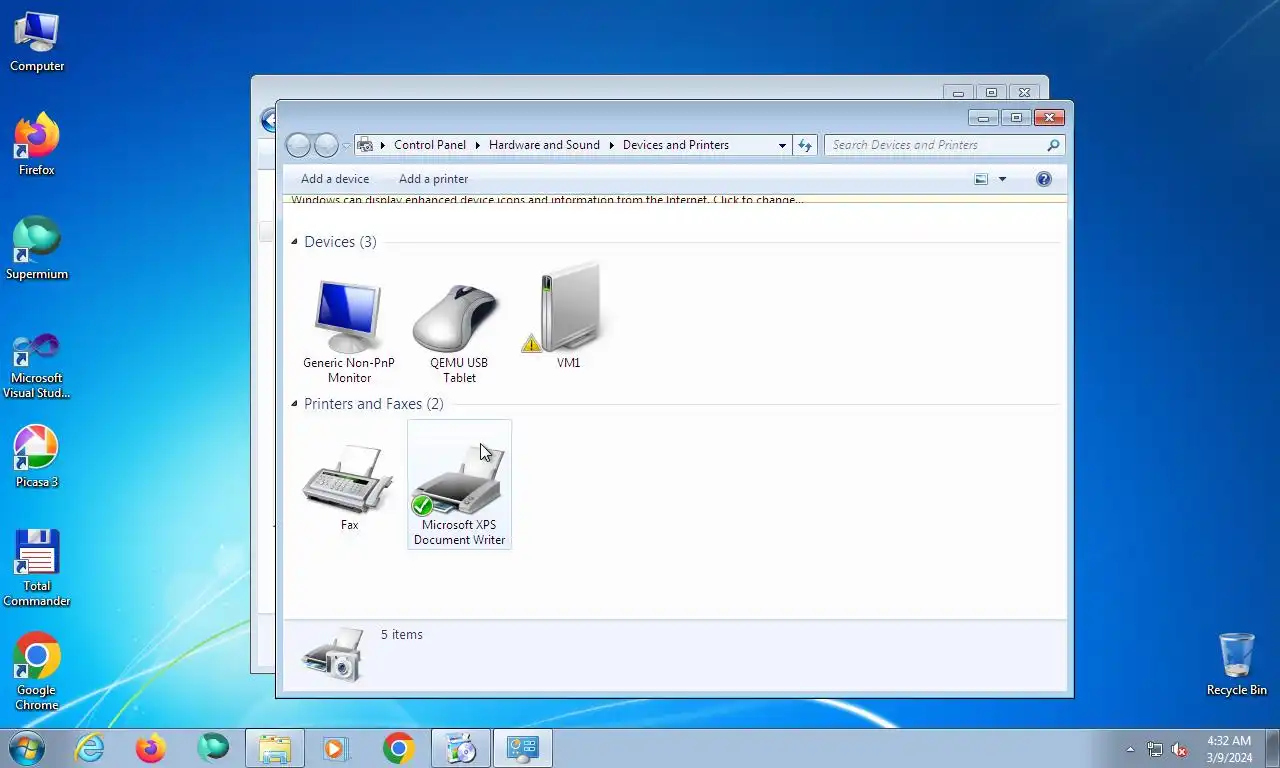The image size is (1280, 768).
Task: Open the Recycle Bin desktop icon
Action: tap(1237, 664)
